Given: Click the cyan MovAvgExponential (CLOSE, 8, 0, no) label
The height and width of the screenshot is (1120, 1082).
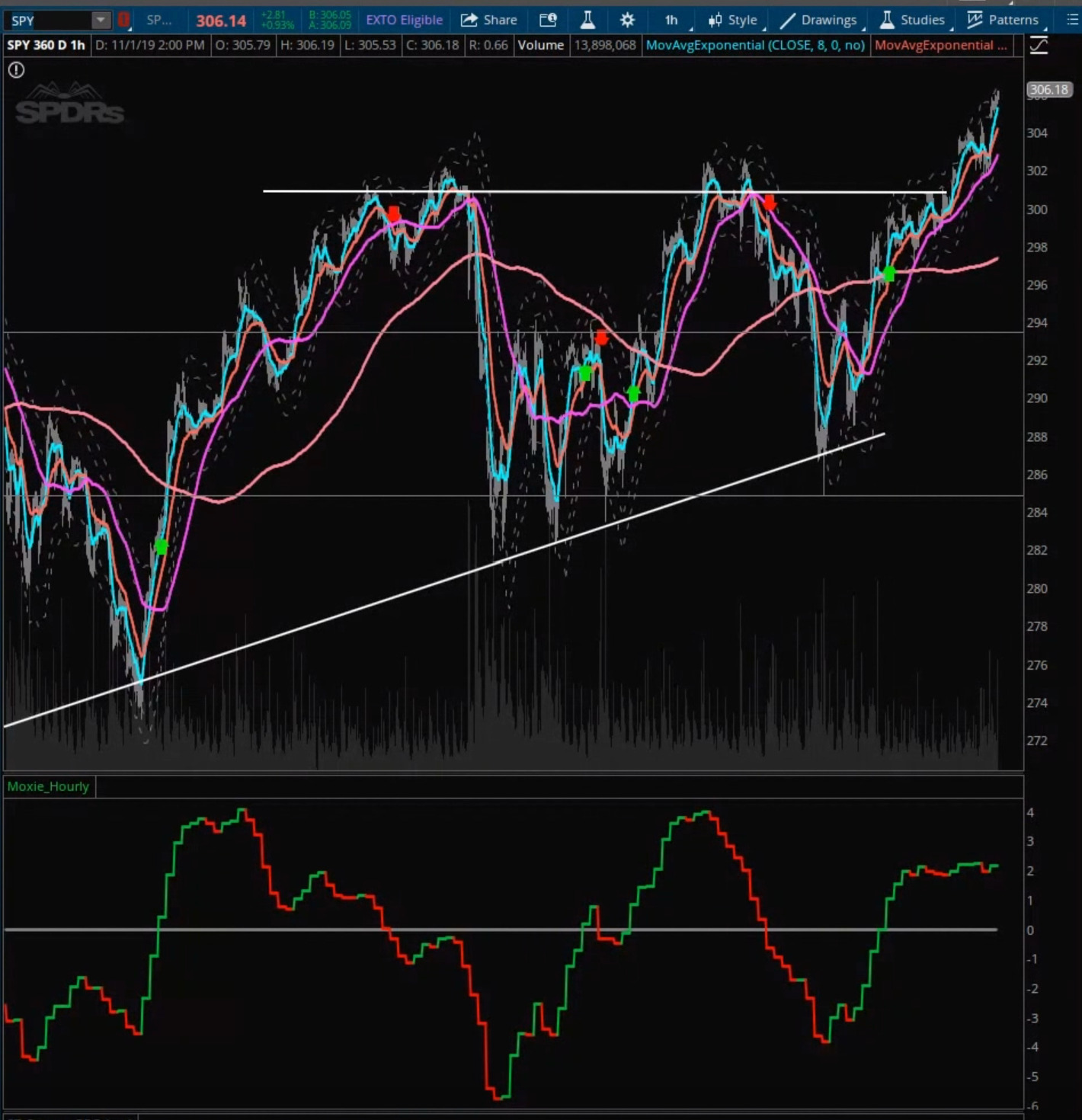Looking at the screenshot, I should [755, 46].
